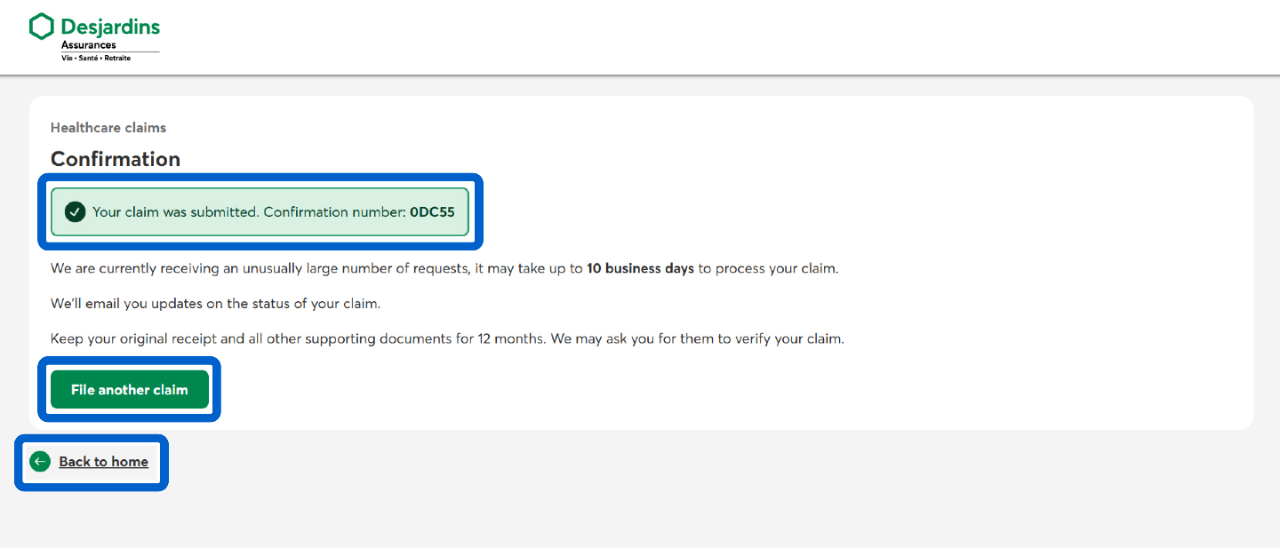Click the bold '10 business days' text

click(640, 269)
